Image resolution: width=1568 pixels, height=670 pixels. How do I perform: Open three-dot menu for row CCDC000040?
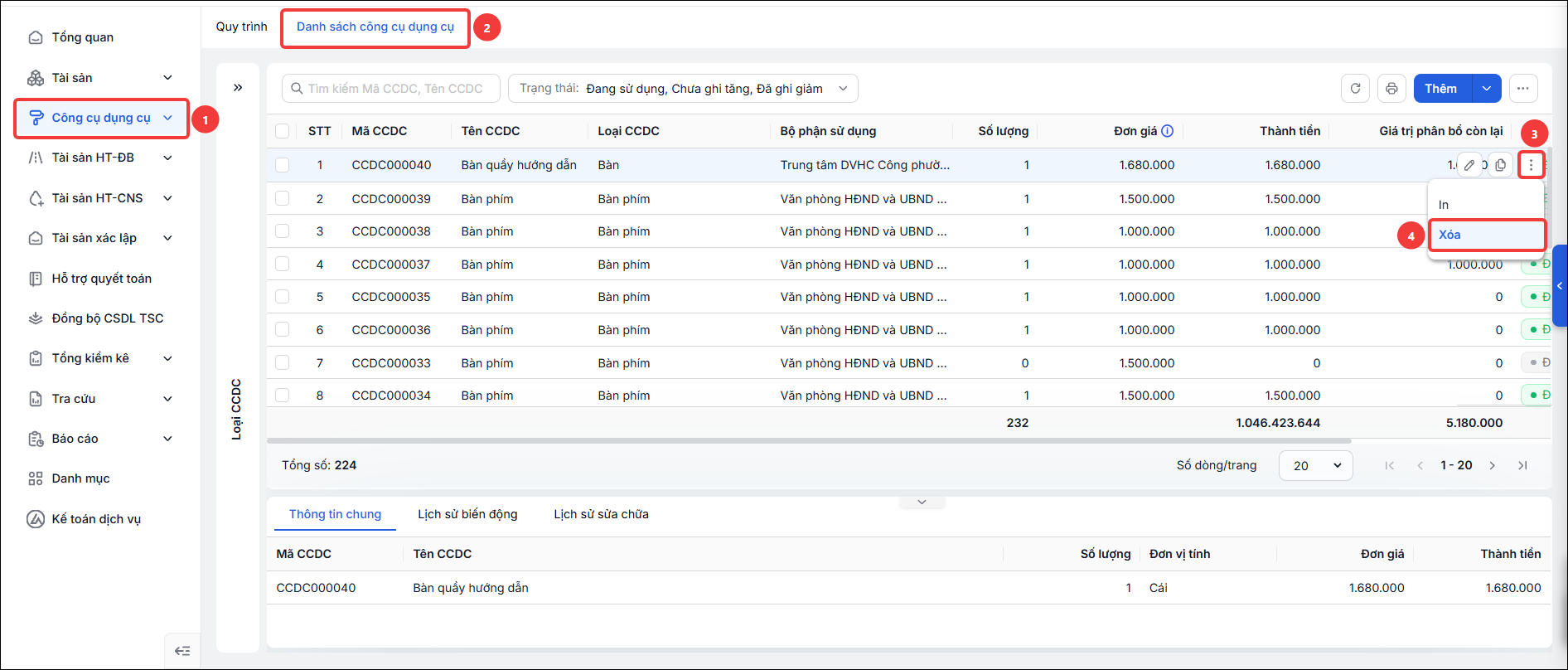1531,165
